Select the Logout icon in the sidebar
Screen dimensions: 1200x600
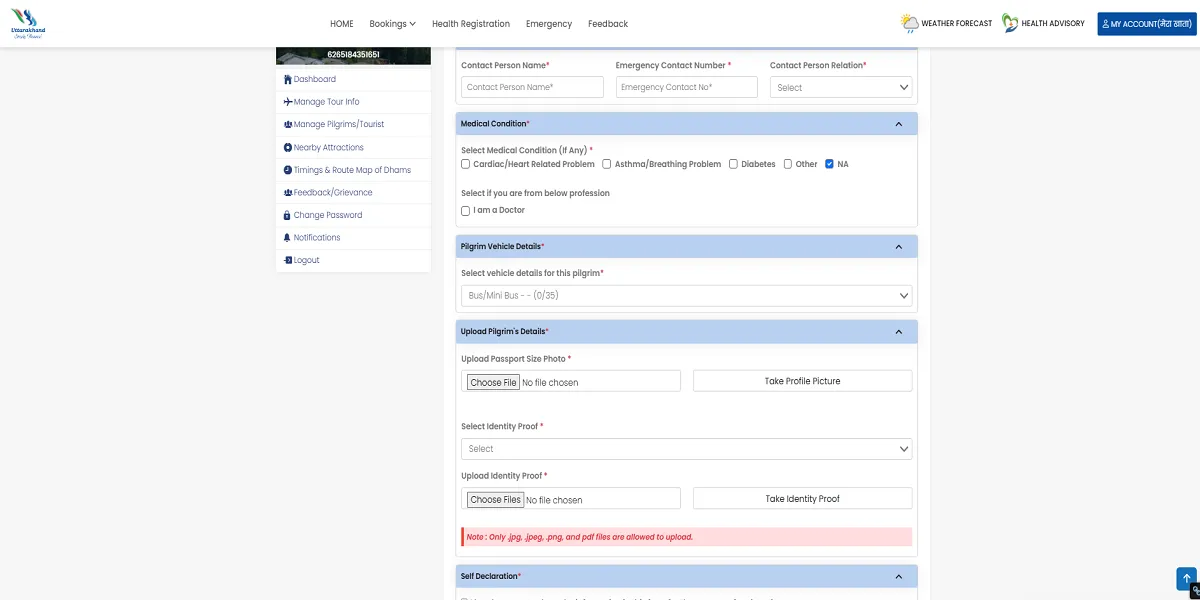(287, 260)
